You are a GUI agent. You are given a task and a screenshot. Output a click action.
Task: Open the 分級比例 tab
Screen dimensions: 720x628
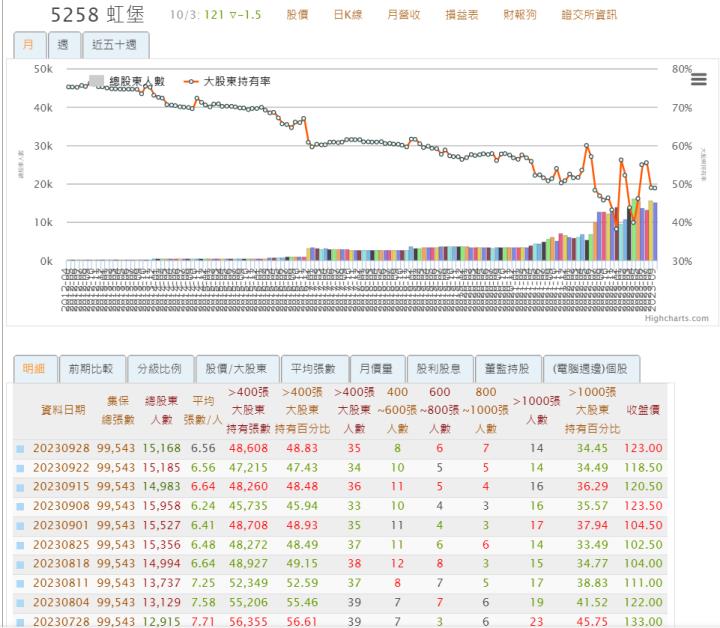coord(160,369)
